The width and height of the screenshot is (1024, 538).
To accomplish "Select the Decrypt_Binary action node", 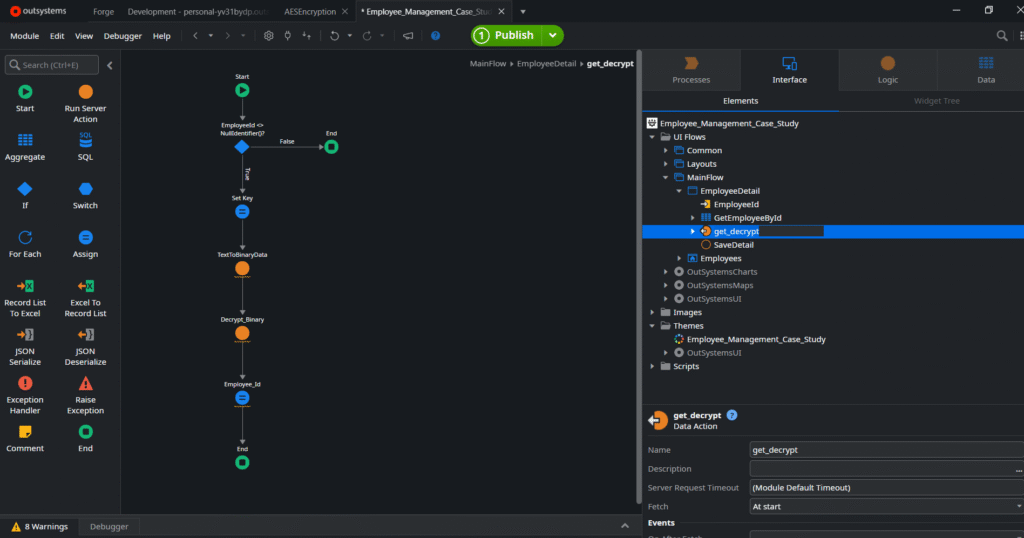I will [x=242, y=333].
